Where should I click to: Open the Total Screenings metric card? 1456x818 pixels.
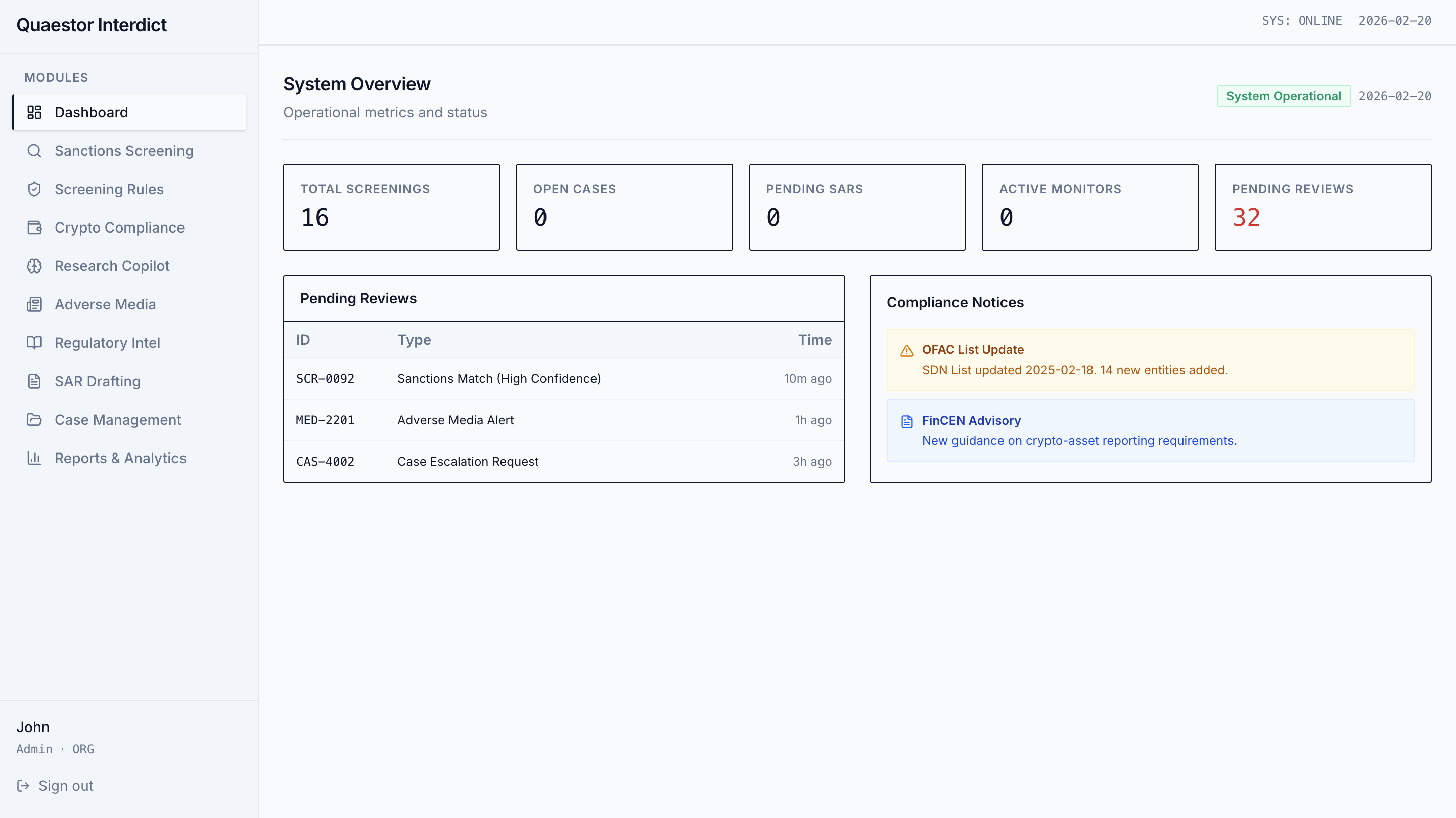(391, 207)
